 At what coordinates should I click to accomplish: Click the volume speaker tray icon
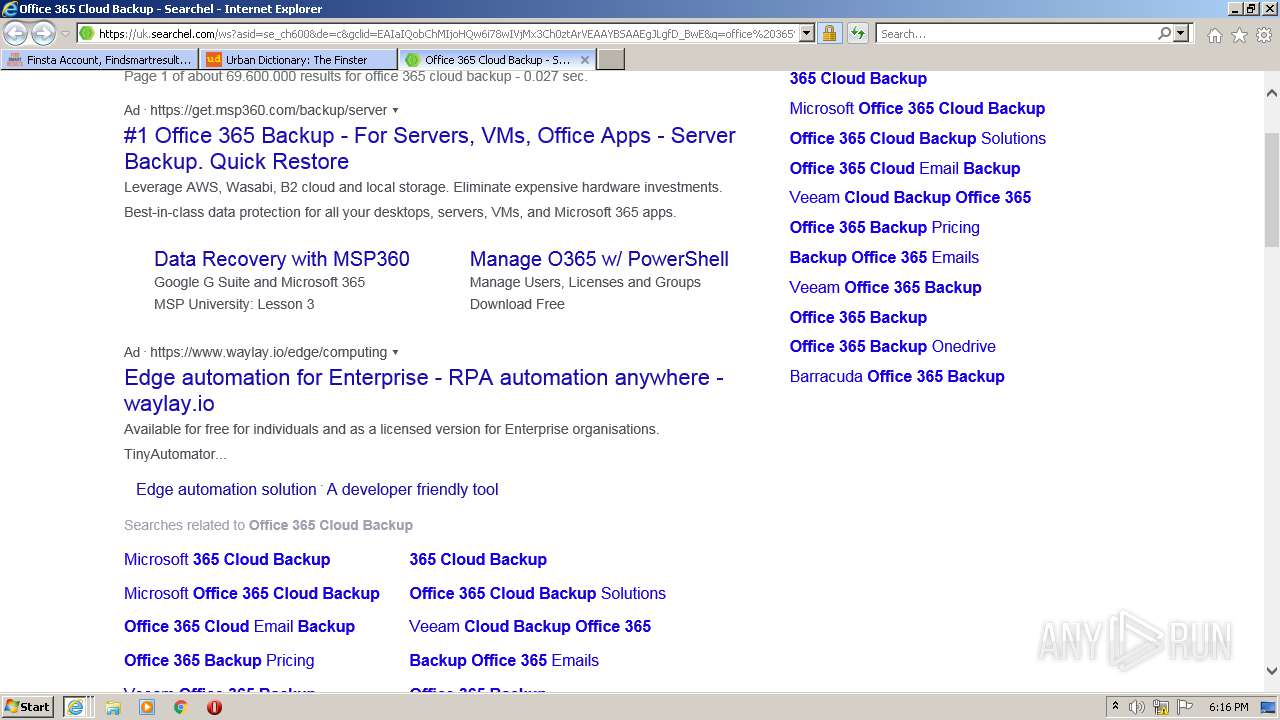tap(1137, 707)
